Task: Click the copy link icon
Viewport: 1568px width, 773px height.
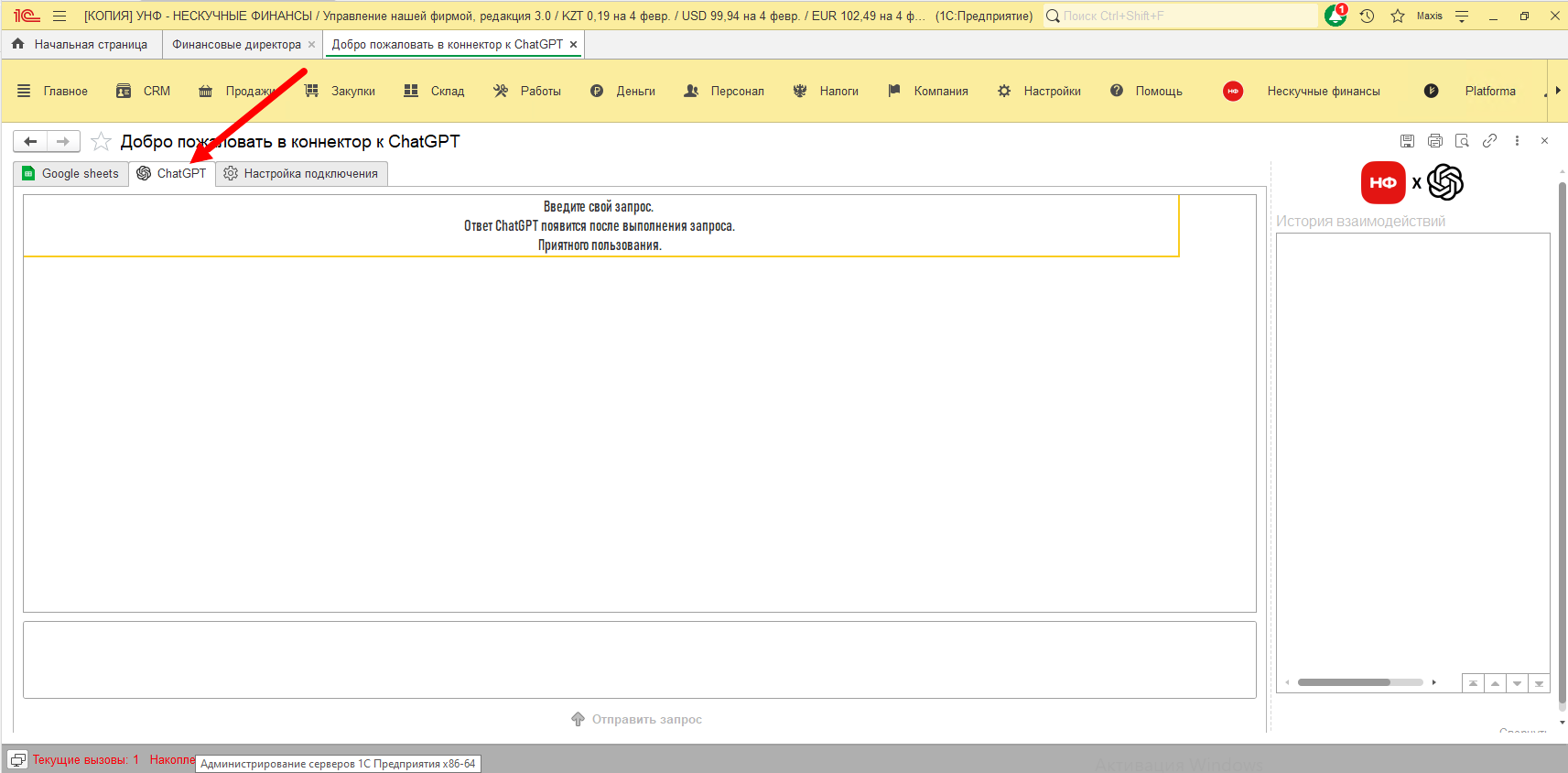Action: pos(1489,141)
